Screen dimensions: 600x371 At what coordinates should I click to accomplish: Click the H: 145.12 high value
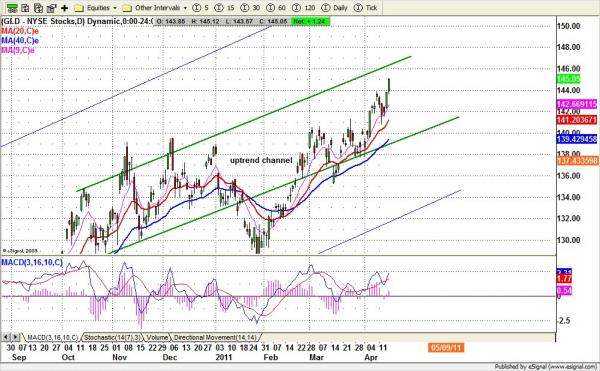205,21
